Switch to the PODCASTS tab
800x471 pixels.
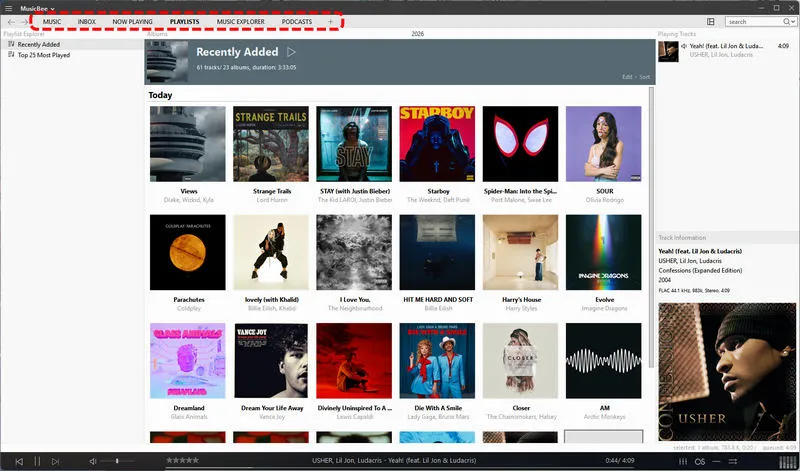click(297, 22)
